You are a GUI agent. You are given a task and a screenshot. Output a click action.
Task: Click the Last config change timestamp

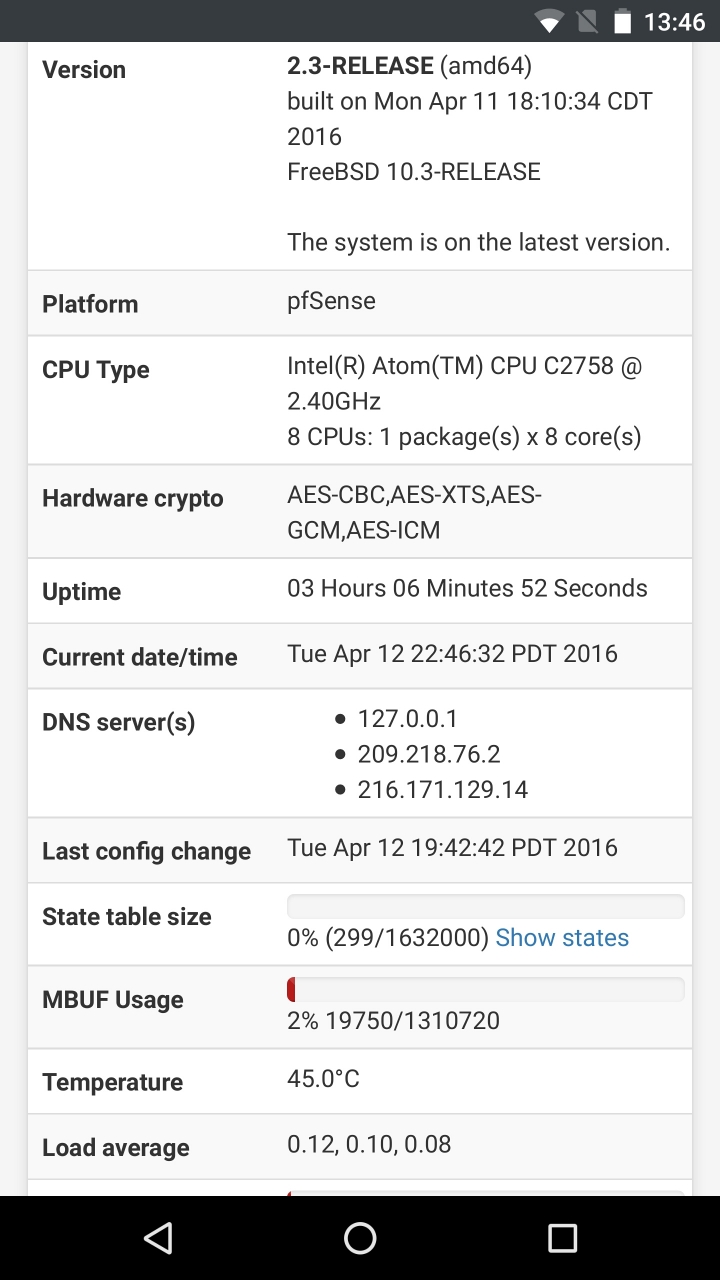coord(453,848)
